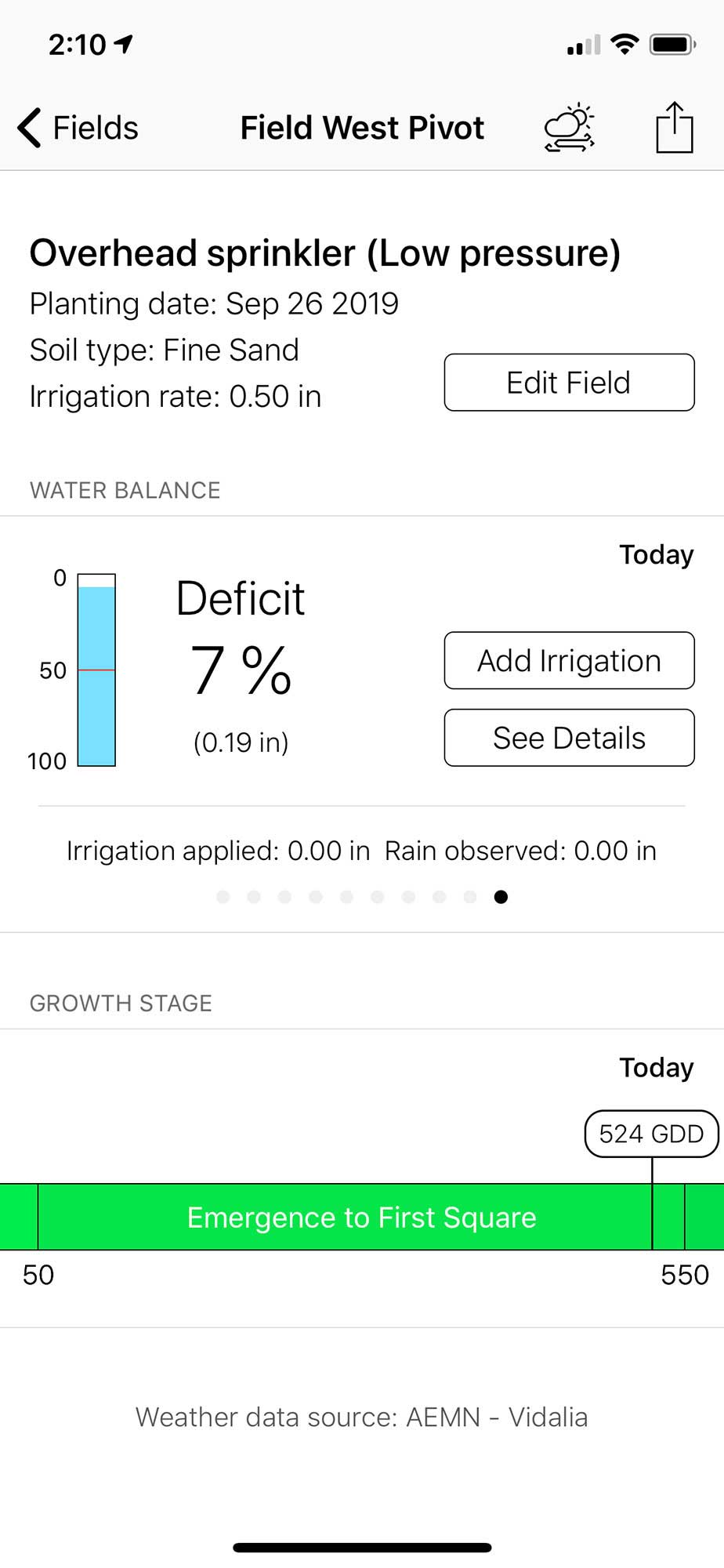Click the Add Irrigation button
Image resolution: width=724 pixels, height=1568 pixels.
(569, 660)
